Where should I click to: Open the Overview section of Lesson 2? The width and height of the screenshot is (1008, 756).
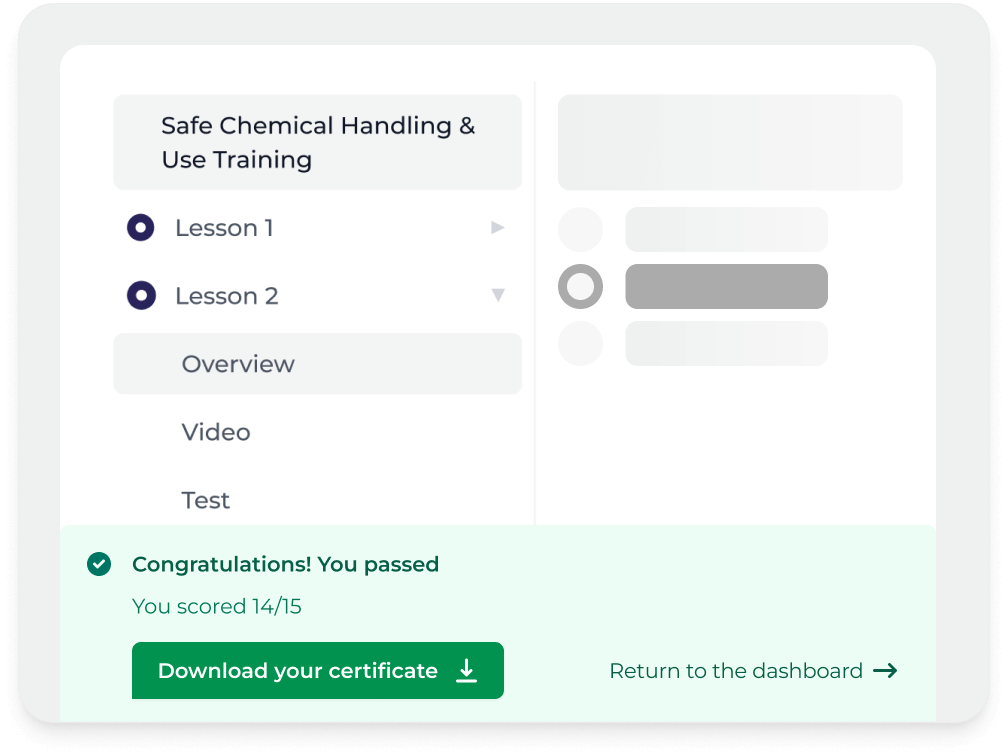(x=238, y=364)
